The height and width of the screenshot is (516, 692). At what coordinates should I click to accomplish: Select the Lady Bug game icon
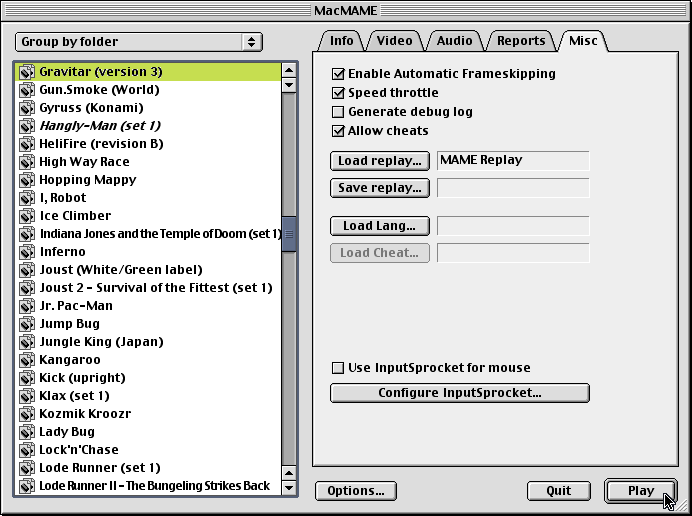[28, 432]
